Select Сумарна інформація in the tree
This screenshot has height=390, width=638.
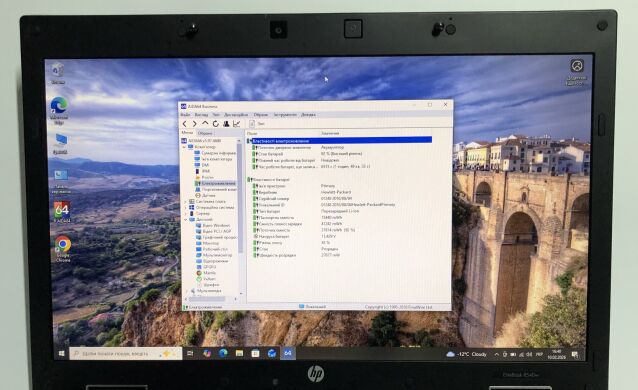tap(215, 153)
